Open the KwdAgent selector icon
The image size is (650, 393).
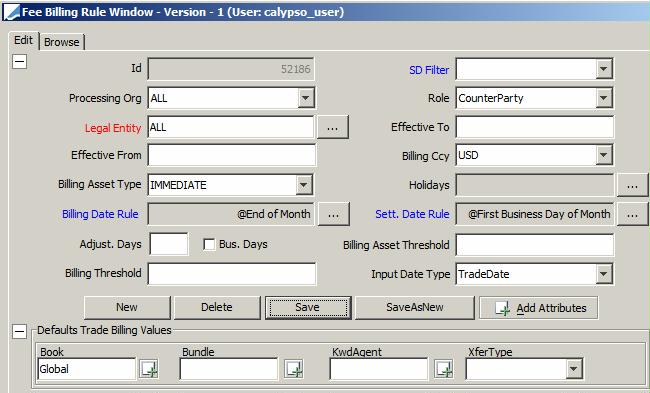point(444,369)
